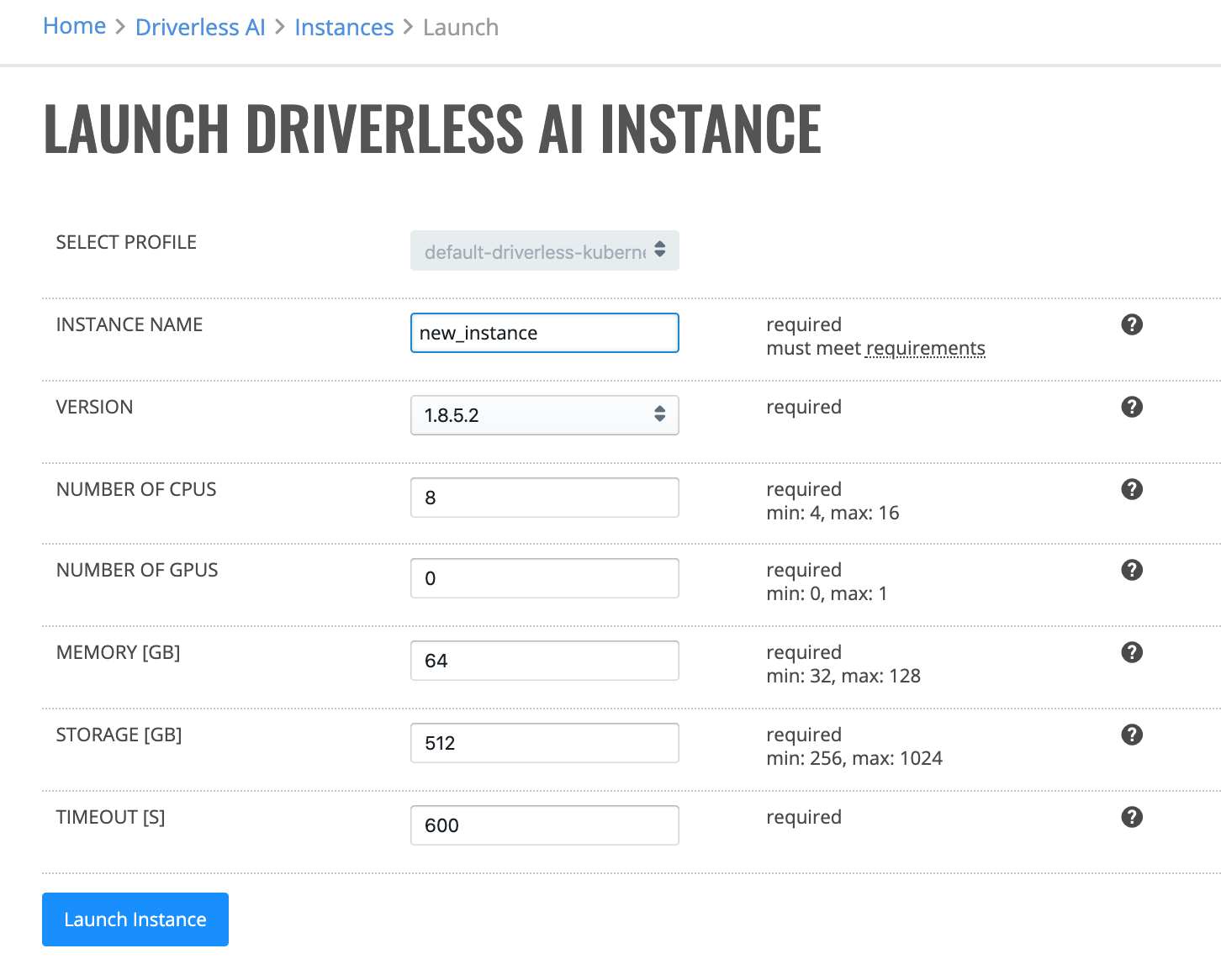1221x980 pixels.
Task: Click the 'min: 0, max: 1' hint
Action: click(827, 593)
